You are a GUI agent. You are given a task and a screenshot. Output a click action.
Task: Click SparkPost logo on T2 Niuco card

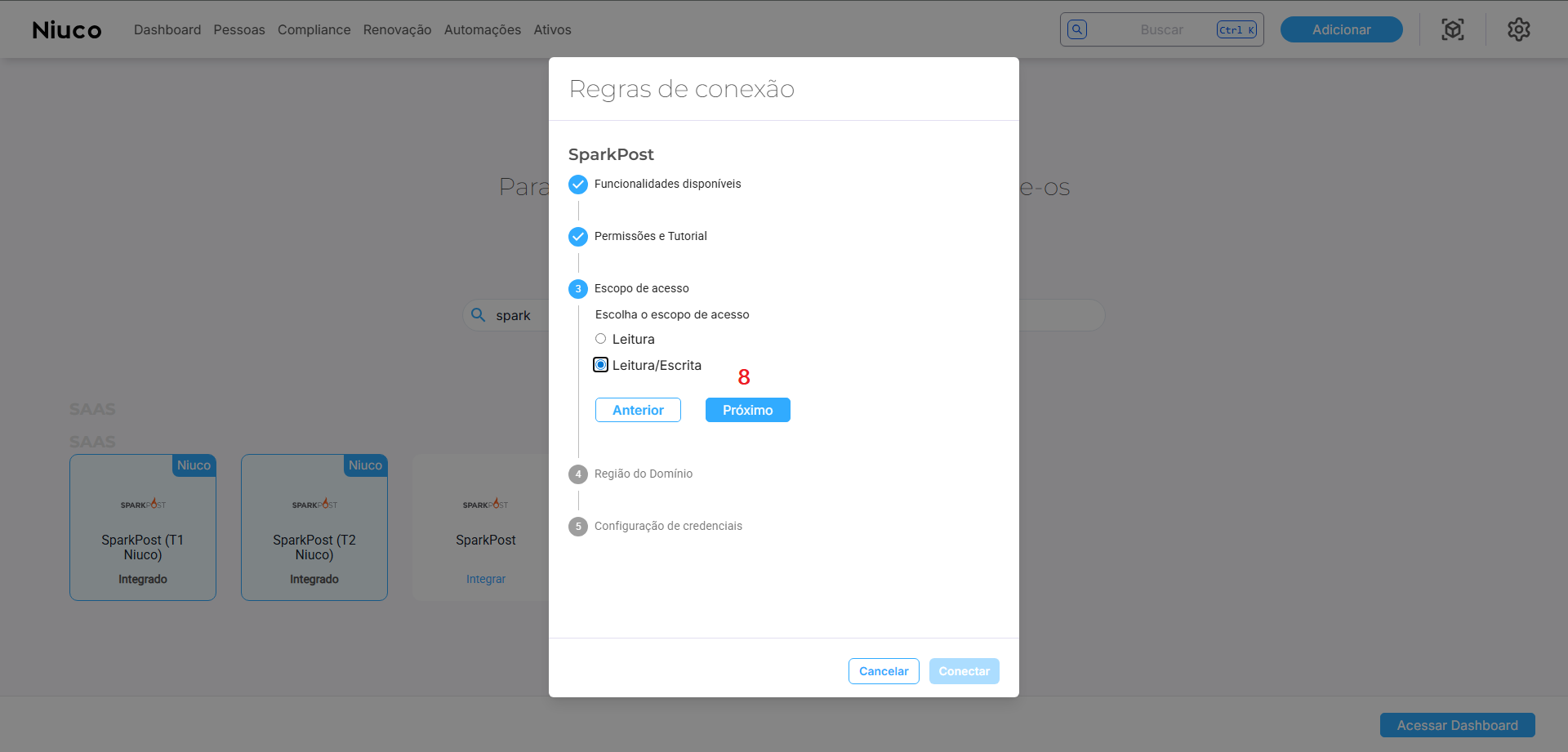(x=314, y=505)
